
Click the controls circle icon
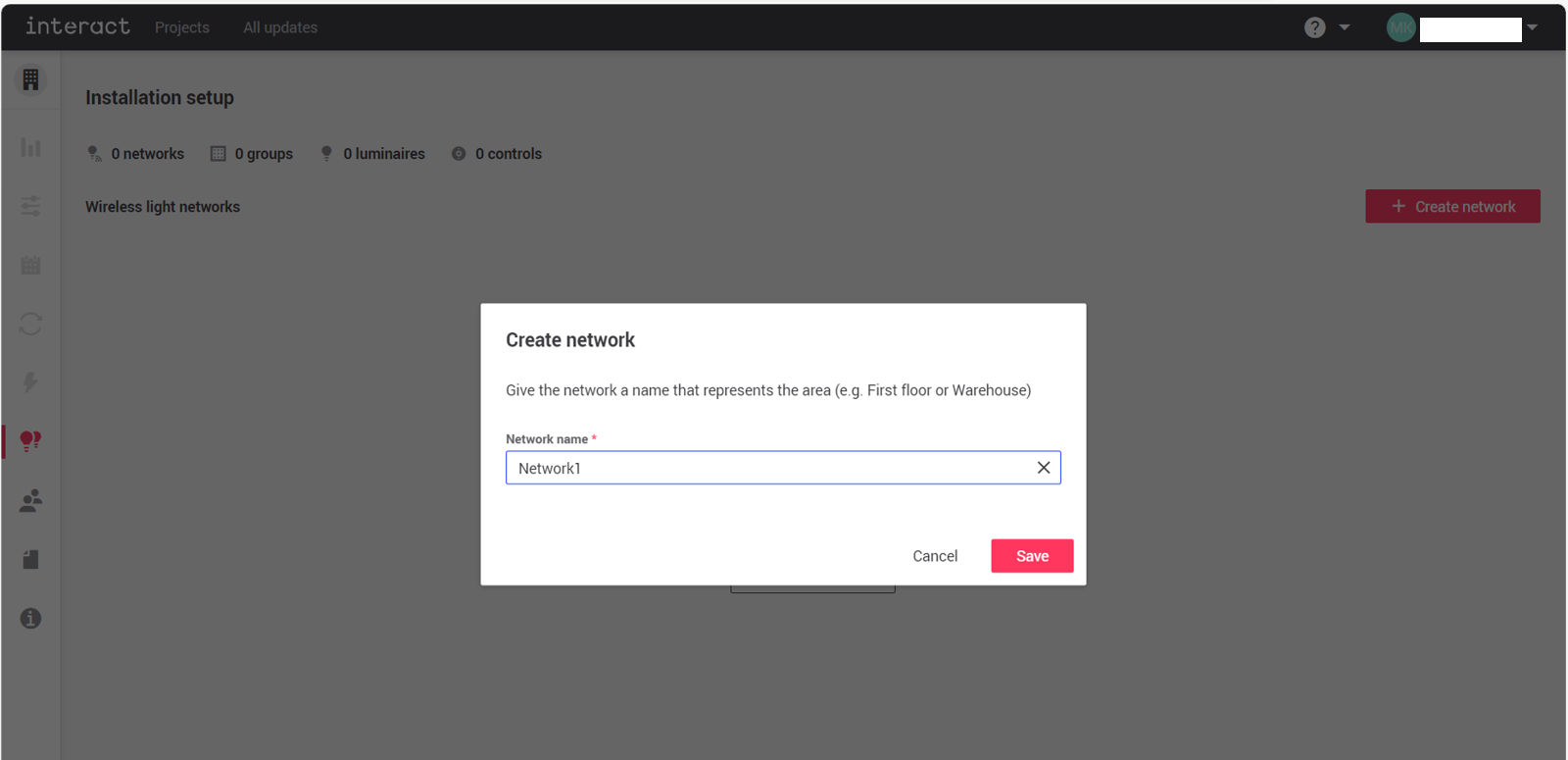tap(459, 154)
